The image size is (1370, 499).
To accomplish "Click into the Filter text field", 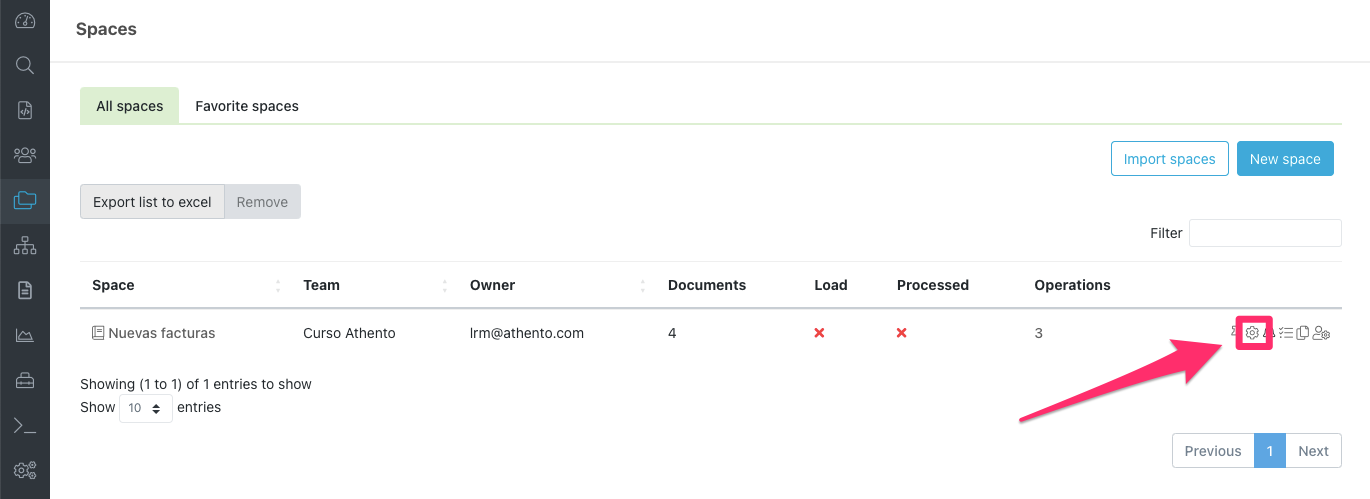I will tap(1265, 233).
